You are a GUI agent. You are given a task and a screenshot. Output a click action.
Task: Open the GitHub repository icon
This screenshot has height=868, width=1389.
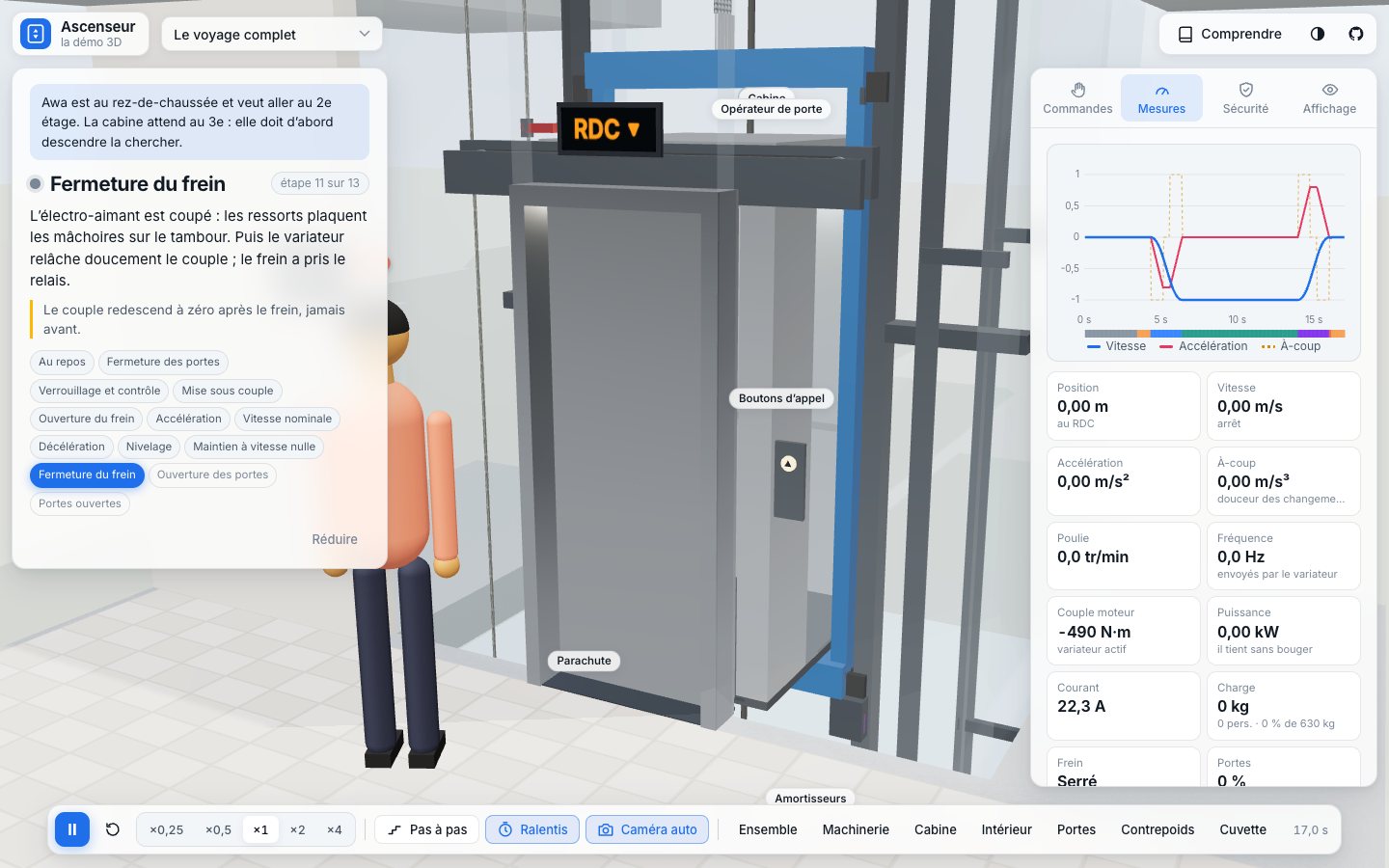click(1356, 34)
